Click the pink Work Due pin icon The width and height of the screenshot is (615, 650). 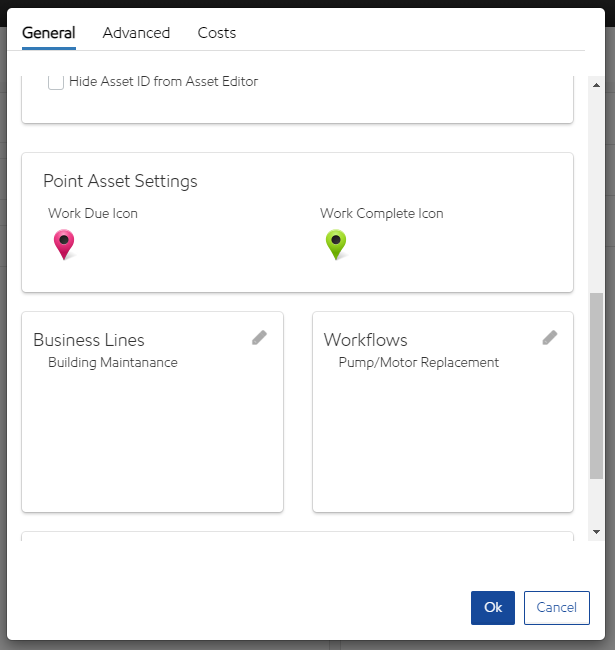[64, 244]
